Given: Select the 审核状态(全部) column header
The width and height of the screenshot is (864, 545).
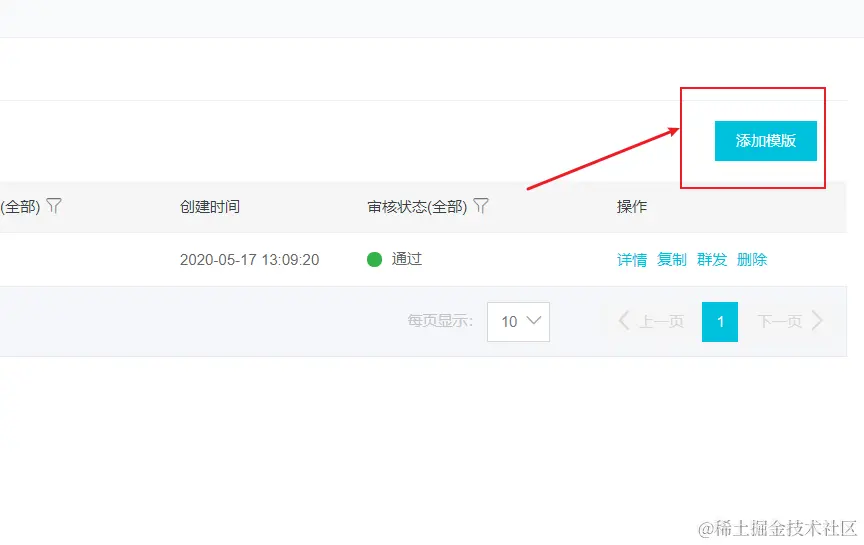Looking at the screenshot, I should [417, 207].
